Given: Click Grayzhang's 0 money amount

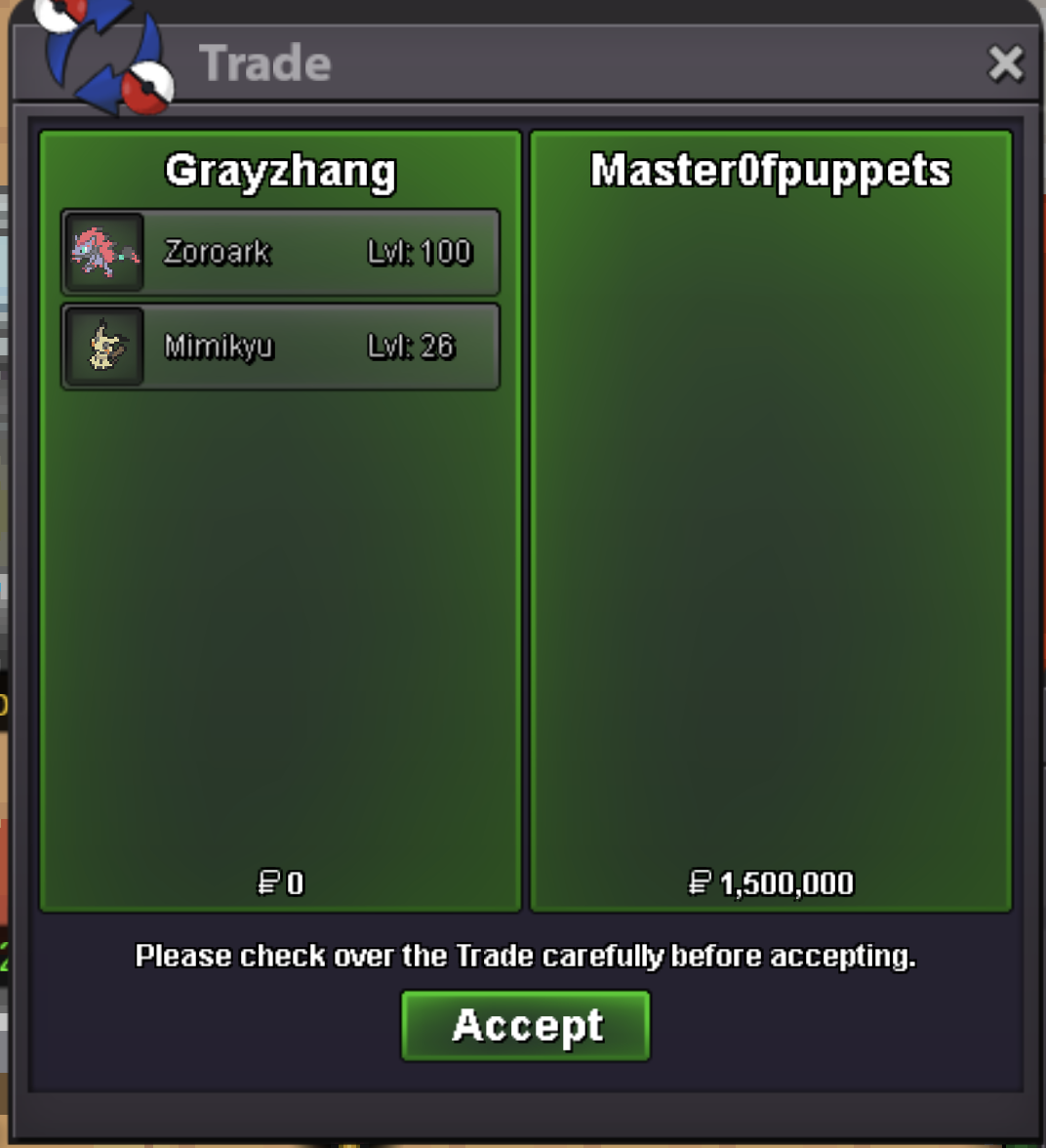Looking at the screenshot, I should (x=295, y=883).
